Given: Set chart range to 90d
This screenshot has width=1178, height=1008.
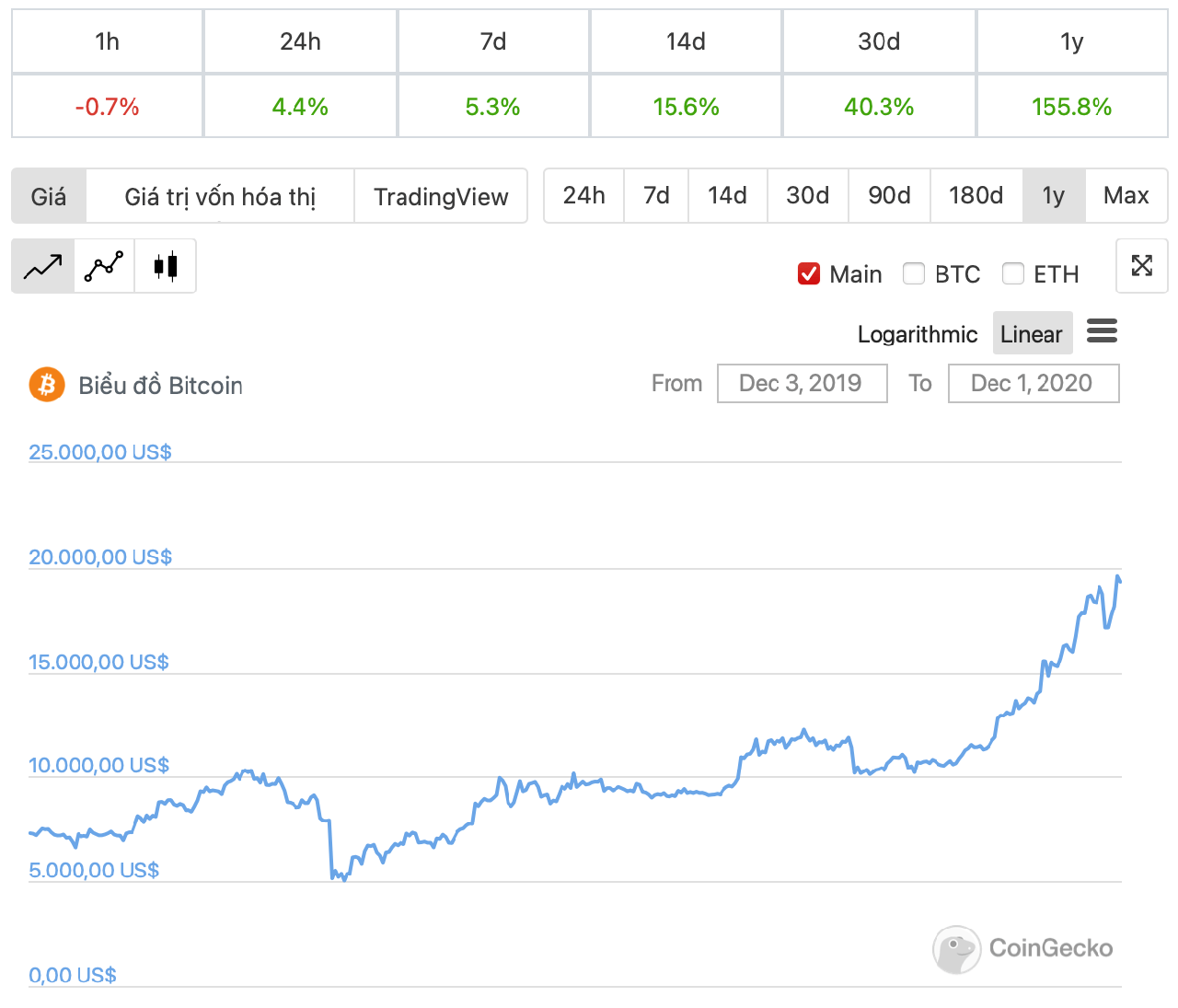Looking at the screenshot, I should click(x=890, y=195).
